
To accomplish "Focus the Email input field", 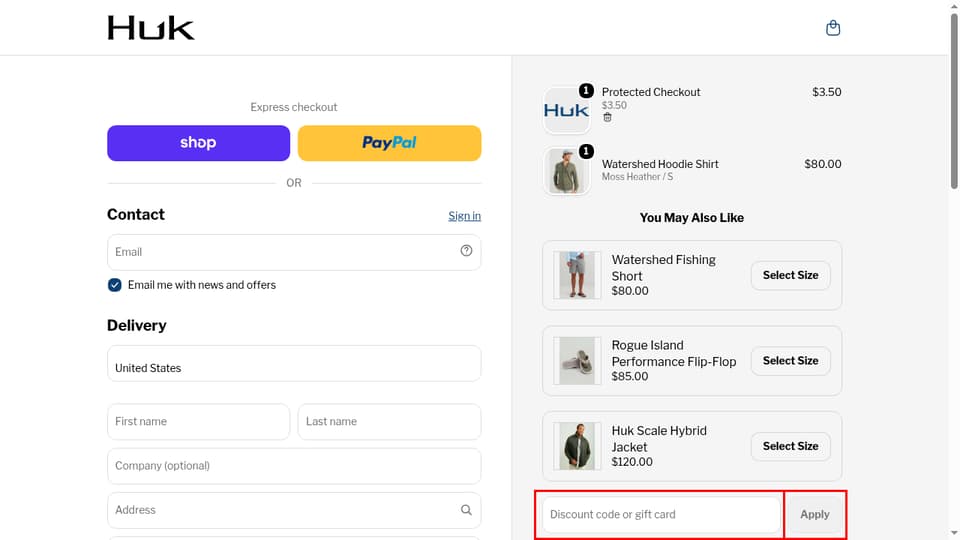I will point(294,252).
